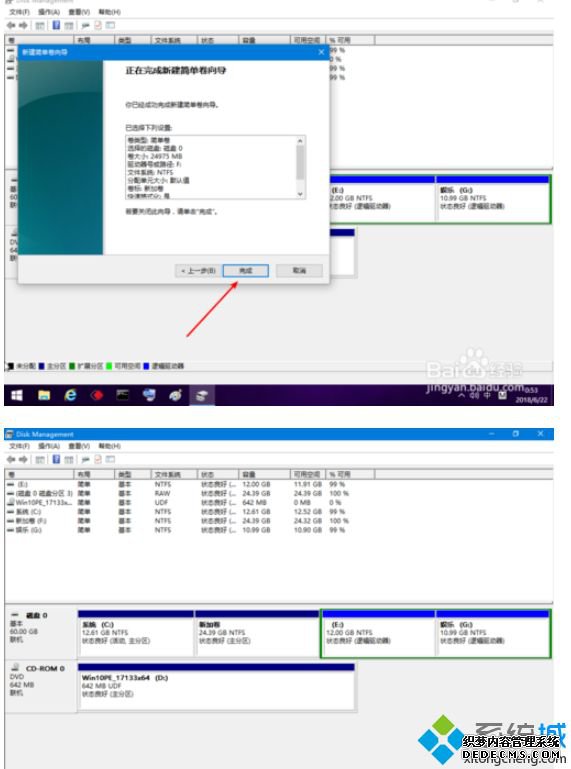The image size is (571, 769).
Task: Click the 逻辑驱动器 blue legend swatch
Action: coord(146,366)
